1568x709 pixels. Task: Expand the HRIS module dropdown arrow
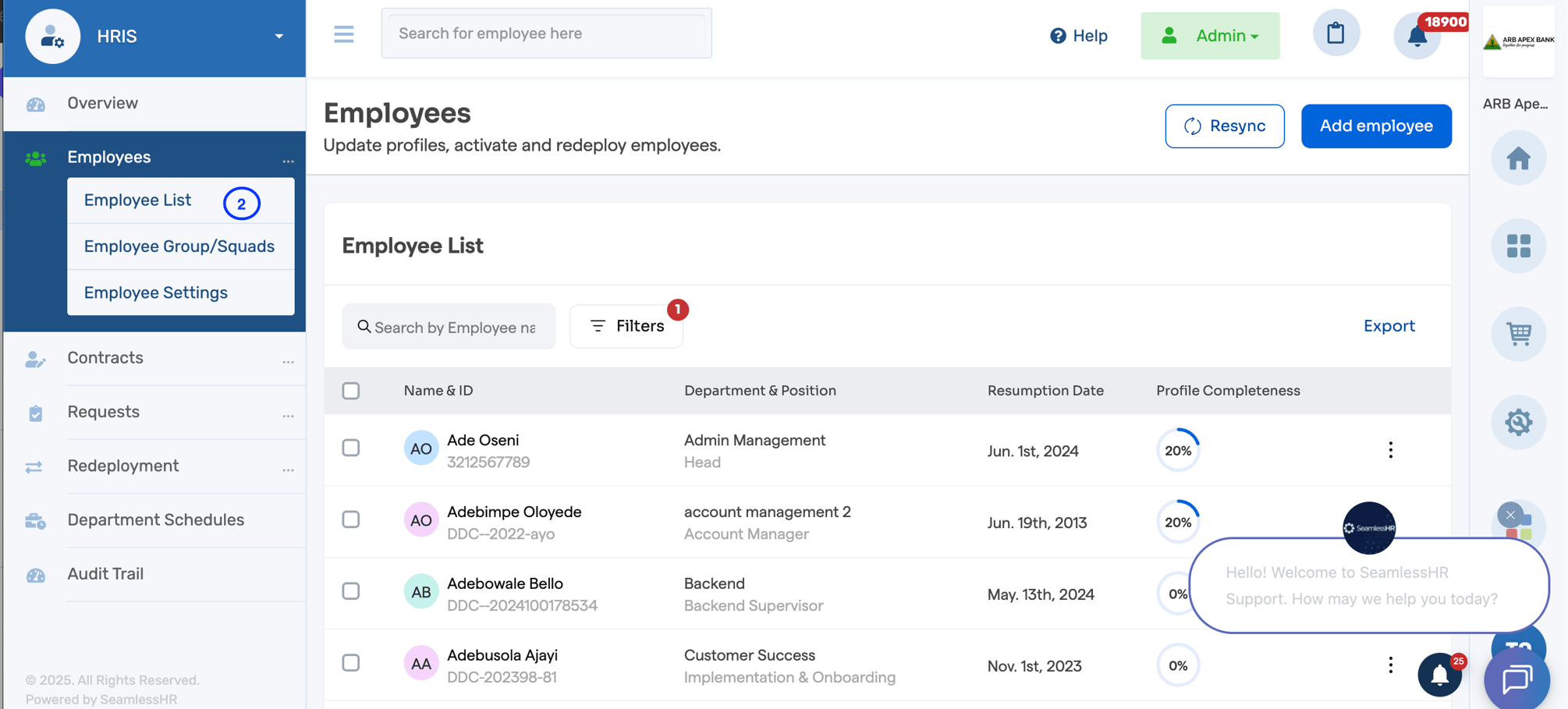click(x=278, y=37)
